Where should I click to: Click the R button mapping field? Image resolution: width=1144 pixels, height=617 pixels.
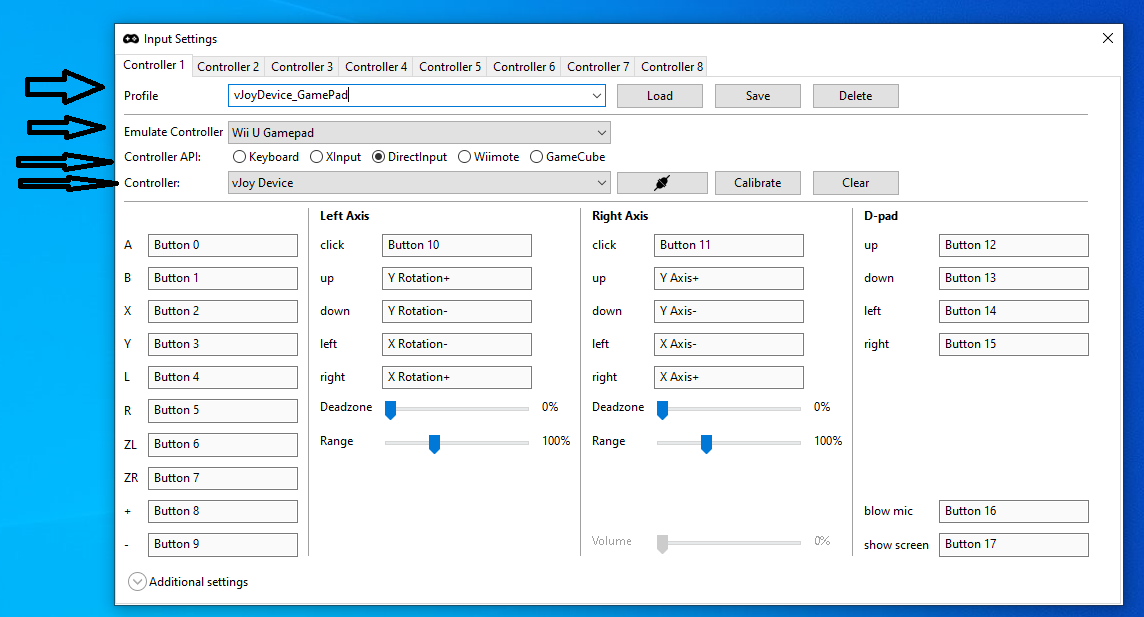(x=223, y=411)
